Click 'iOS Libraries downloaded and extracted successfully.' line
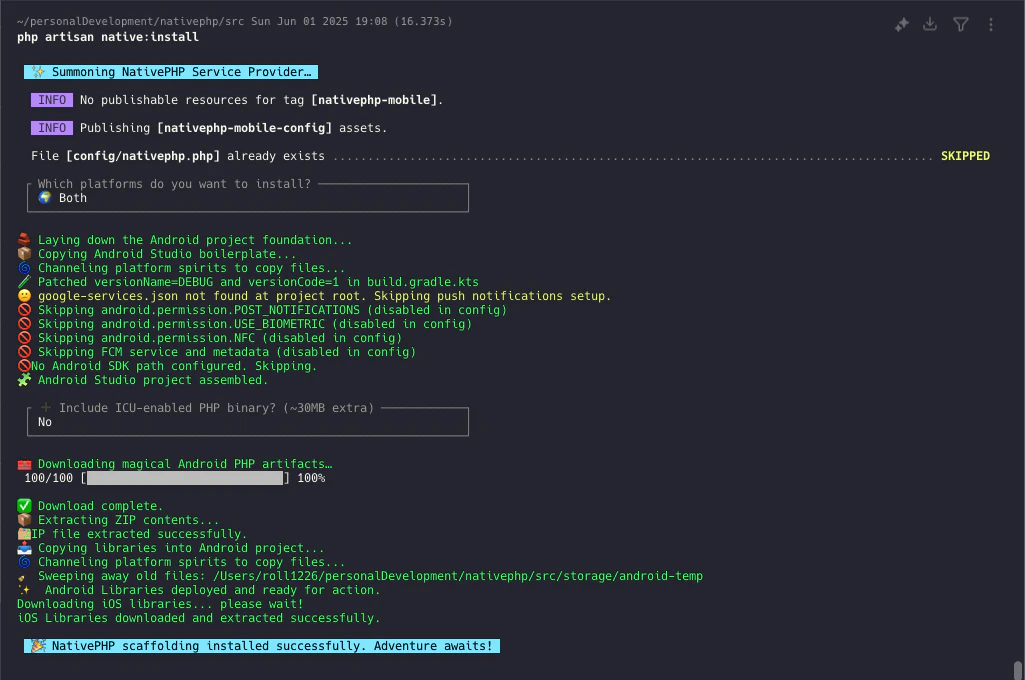Image resolution: width=1025 pixels, height=680 pixels. click(199, 618)
